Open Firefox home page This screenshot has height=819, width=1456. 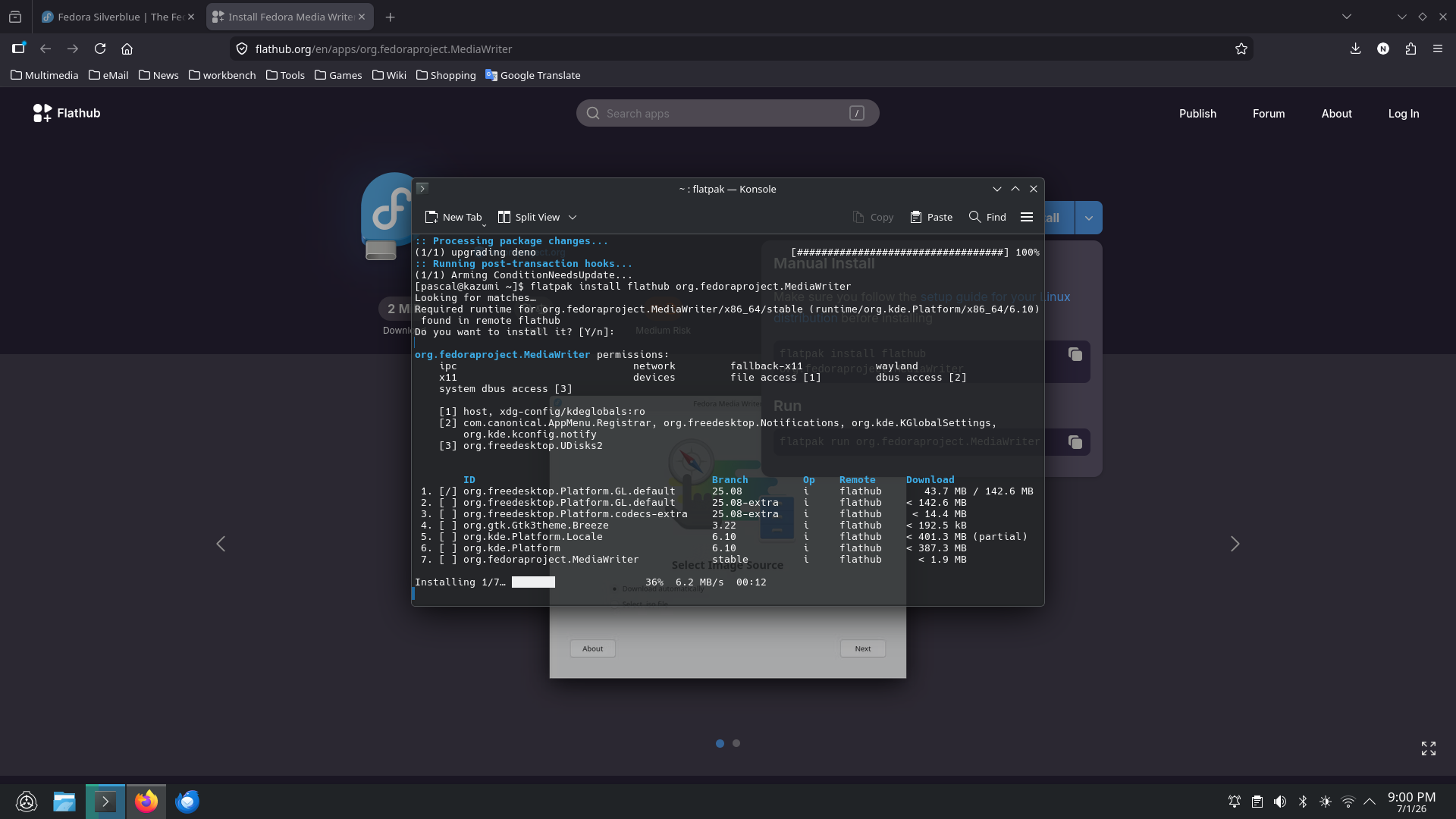(127, 49)
